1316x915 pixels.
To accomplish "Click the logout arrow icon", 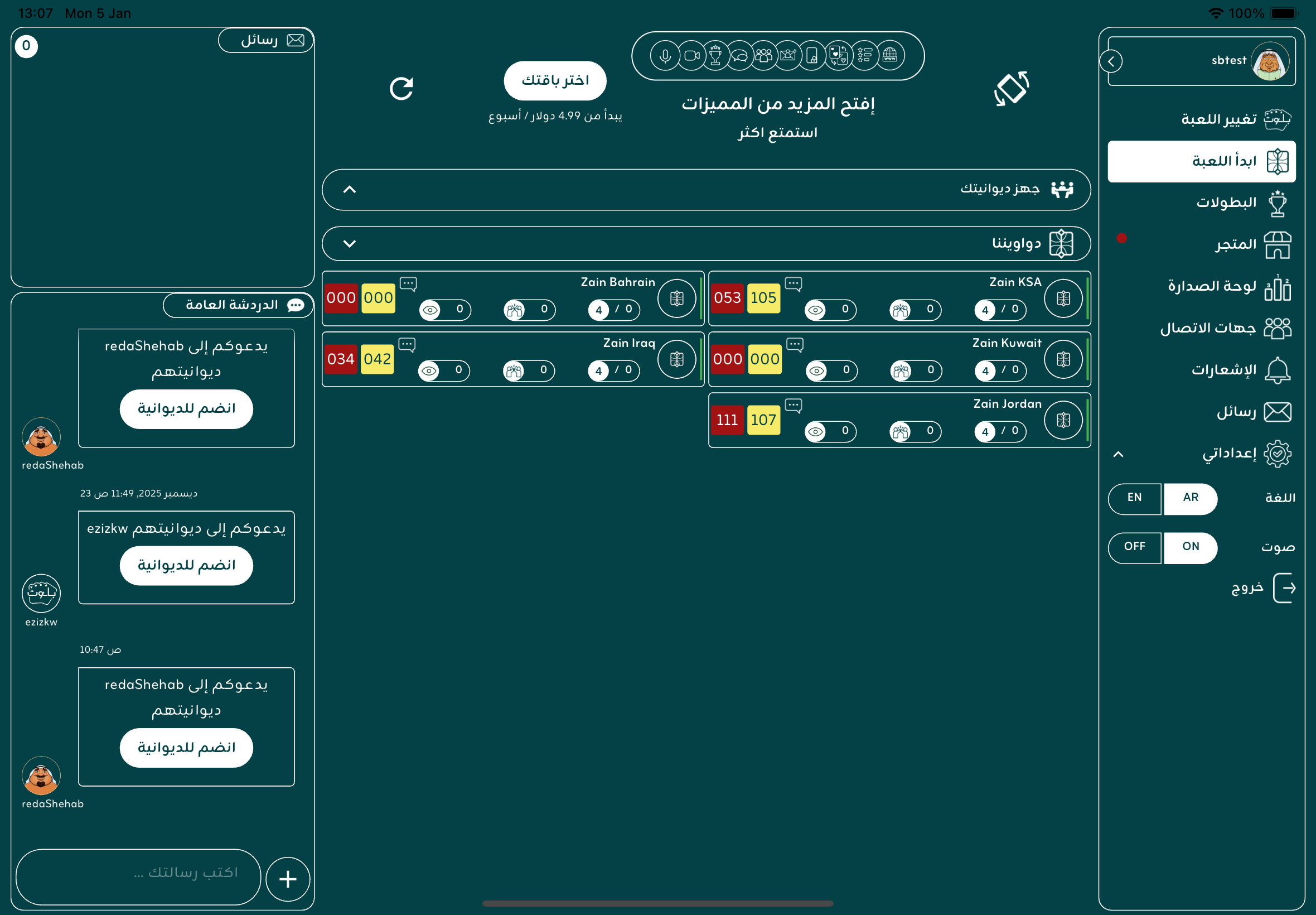I will pos(1284,587).
